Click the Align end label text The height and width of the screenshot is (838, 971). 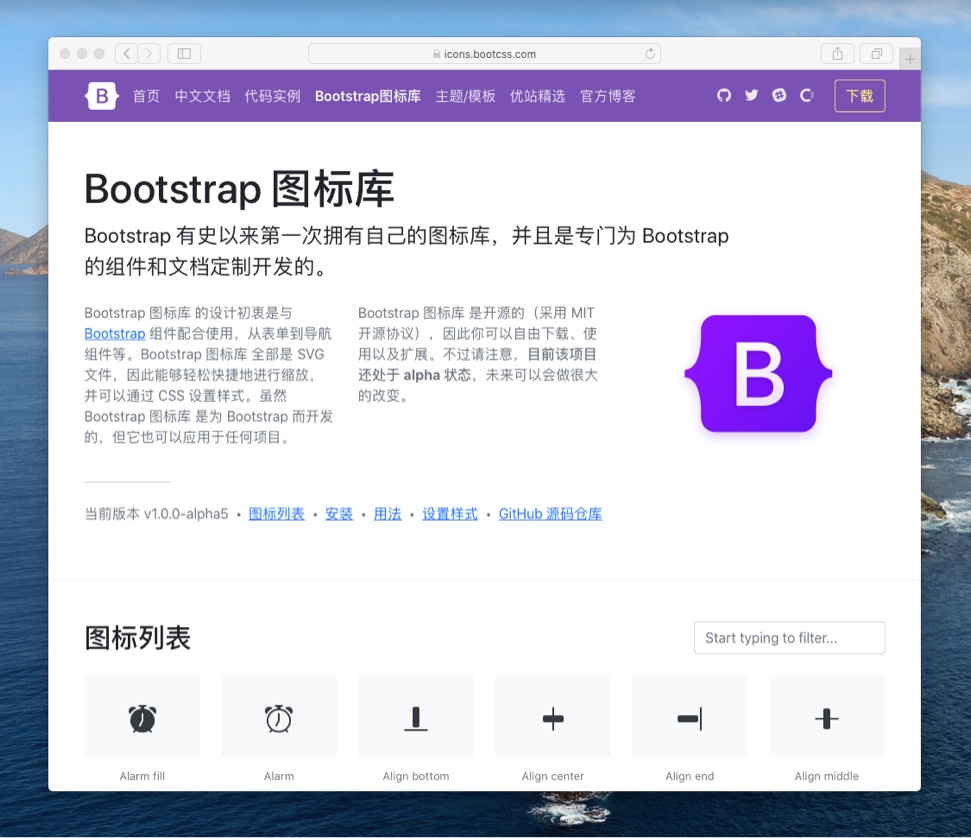tap(689, 776)
